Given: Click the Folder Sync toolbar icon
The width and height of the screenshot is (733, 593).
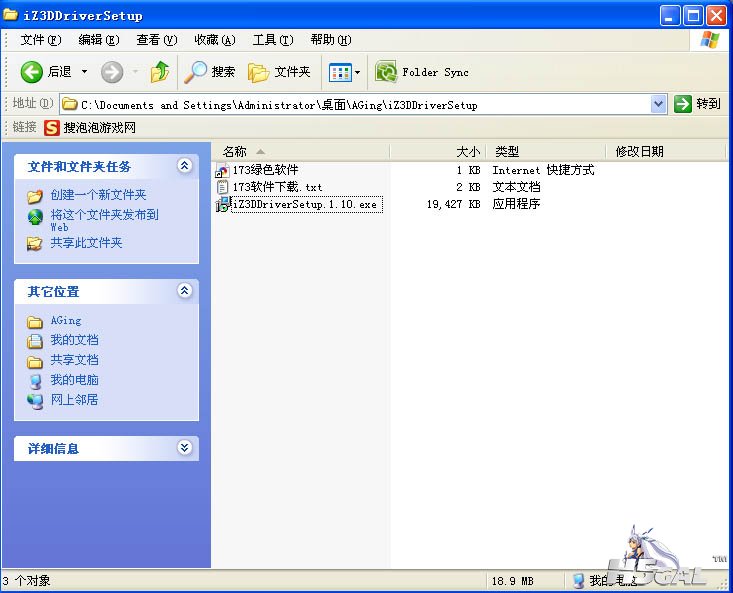Looking at the screenshot, I should click(386, 72).
